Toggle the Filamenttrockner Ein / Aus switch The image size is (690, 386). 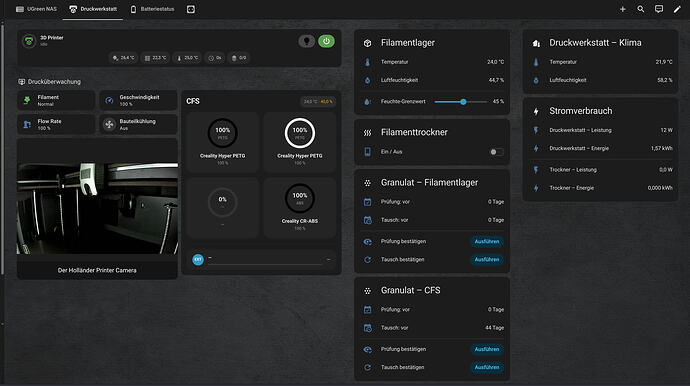point(496,152)
